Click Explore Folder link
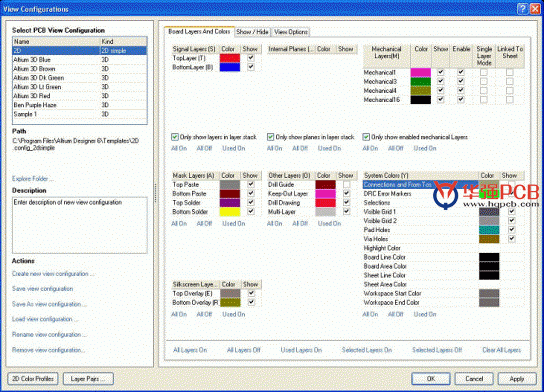544x392 pixels. point(33,179)
